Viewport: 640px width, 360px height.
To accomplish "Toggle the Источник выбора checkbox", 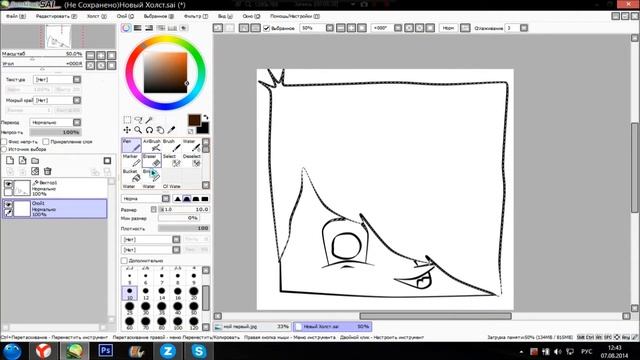I will click(4, 149).
